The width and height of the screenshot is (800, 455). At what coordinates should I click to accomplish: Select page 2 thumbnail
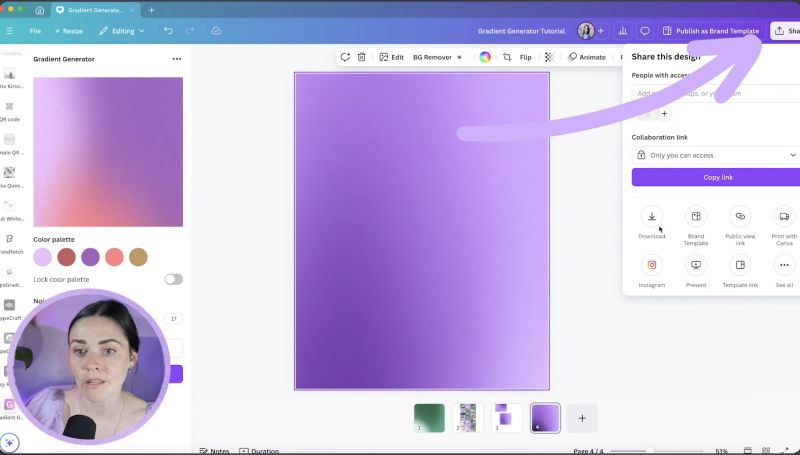pyautogui.click(x=468, y=418)
